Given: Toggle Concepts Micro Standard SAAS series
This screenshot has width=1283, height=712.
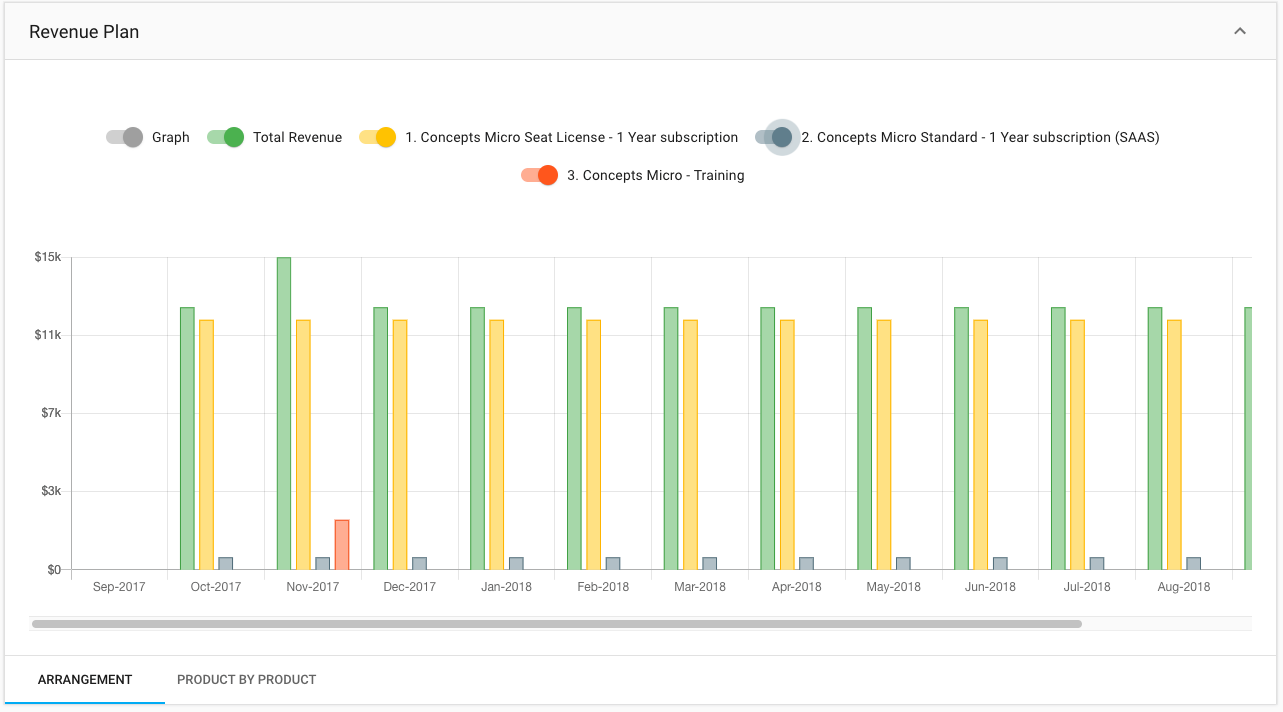Looking at the screenshot, I should click(776, 137).
